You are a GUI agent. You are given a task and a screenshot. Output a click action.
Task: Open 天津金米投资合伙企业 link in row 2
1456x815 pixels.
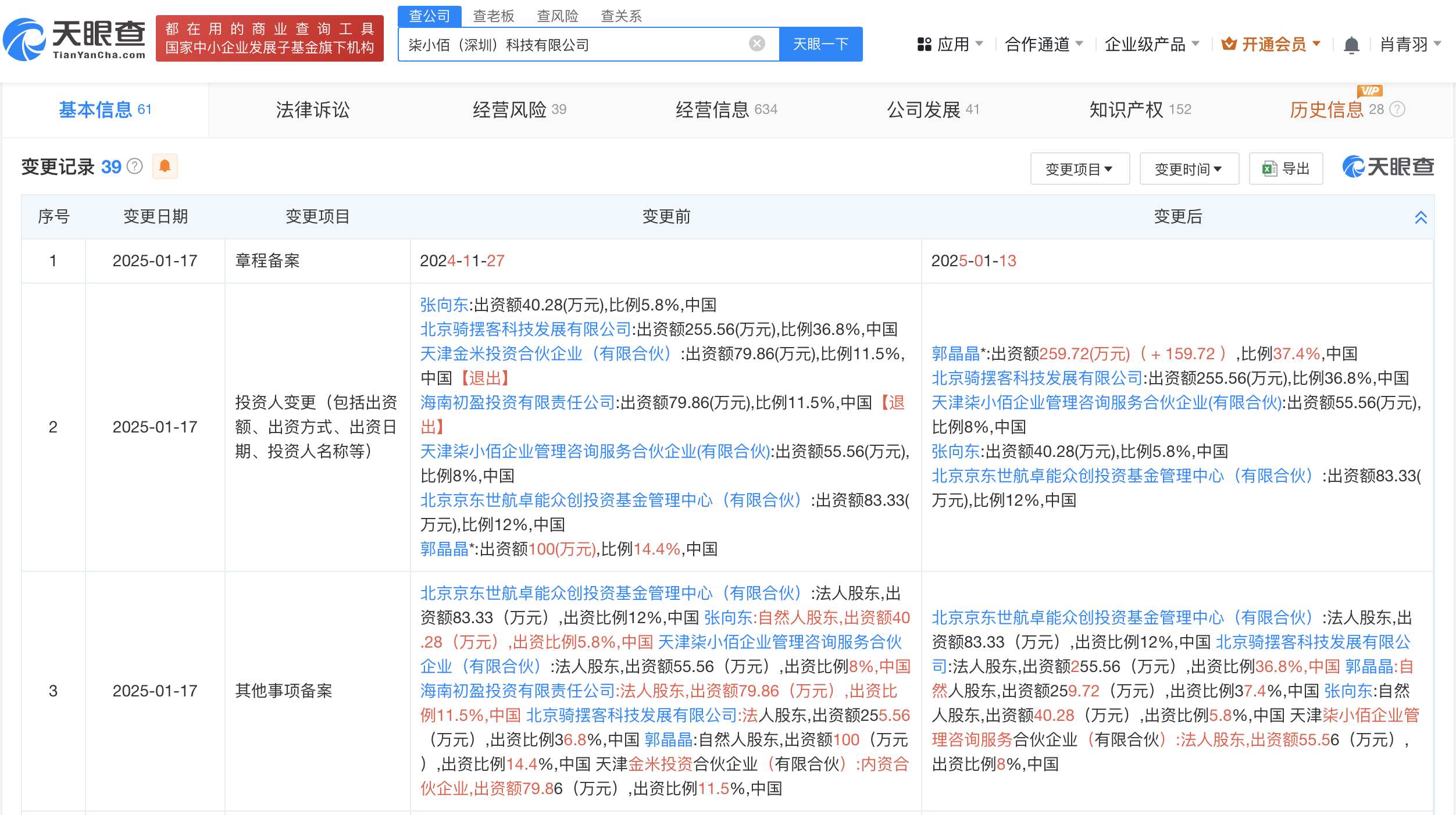[547, 353]
